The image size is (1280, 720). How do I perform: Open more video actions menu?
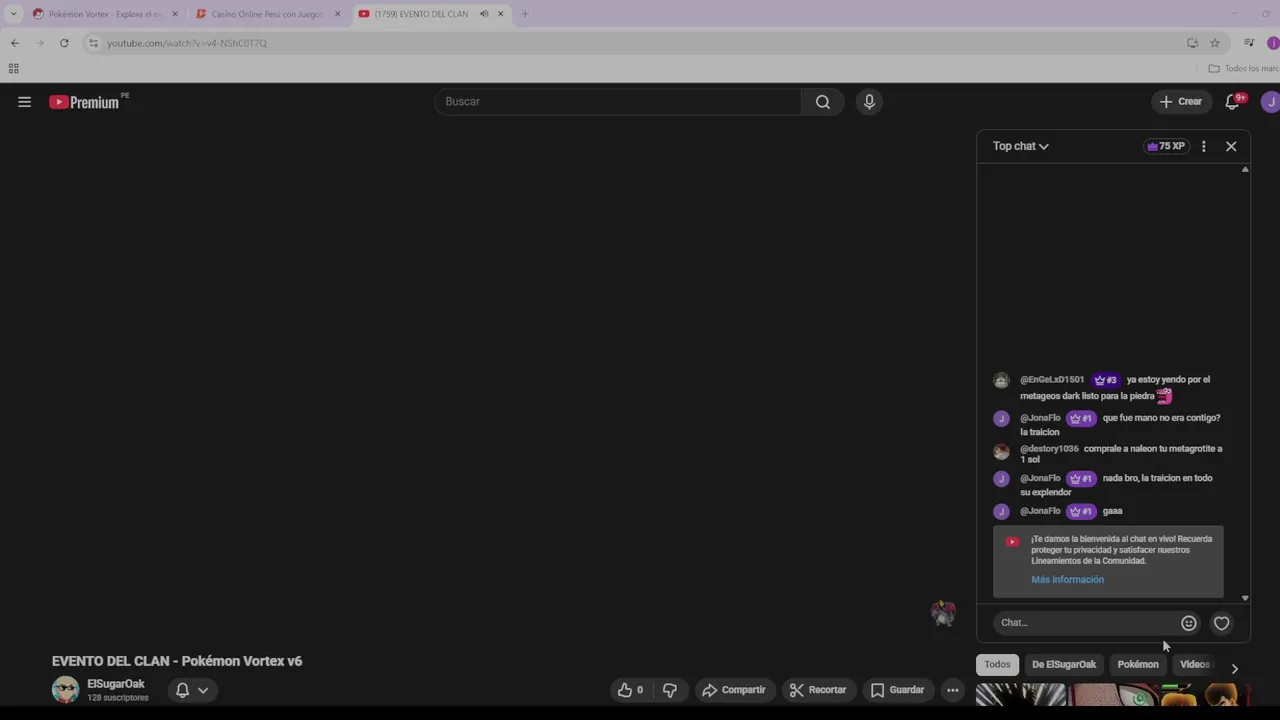pos(953,690)
